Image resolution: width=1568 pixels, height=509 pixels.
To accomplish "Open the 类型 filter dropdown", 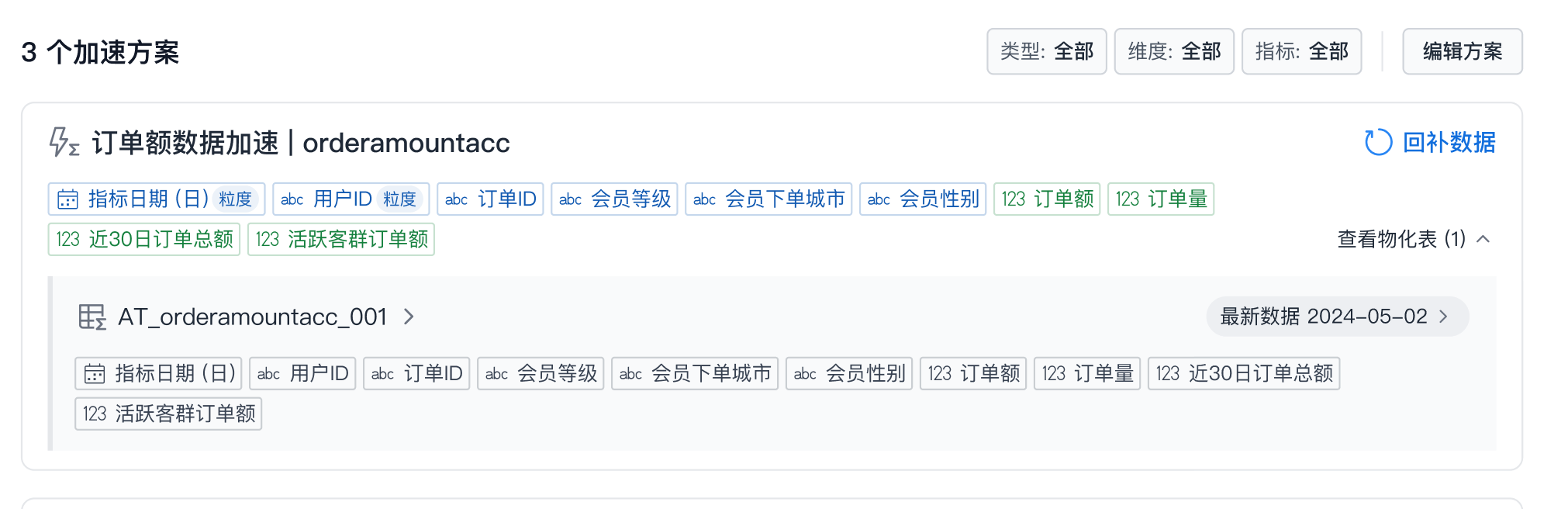I will (1046, 52).
